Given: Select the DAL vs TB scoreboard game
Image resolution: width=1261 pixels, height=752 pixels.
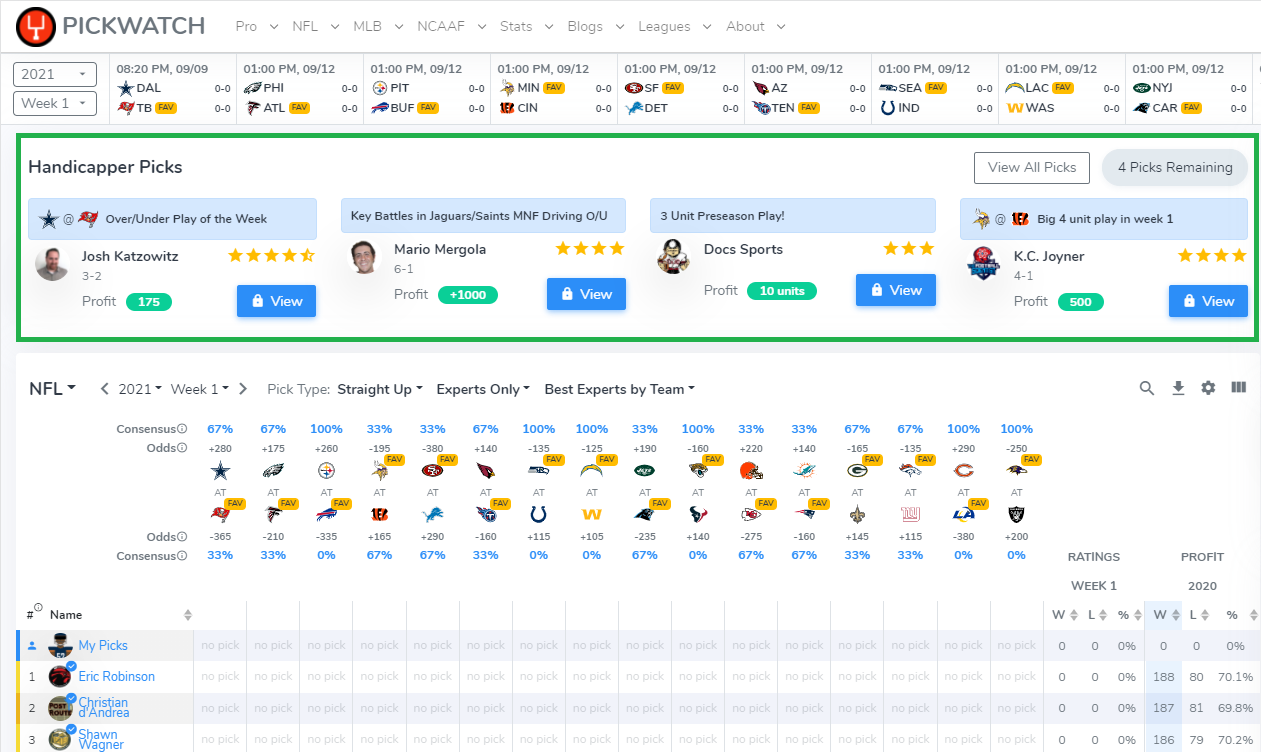Looking at the screenshot, I should click(173, 89).
